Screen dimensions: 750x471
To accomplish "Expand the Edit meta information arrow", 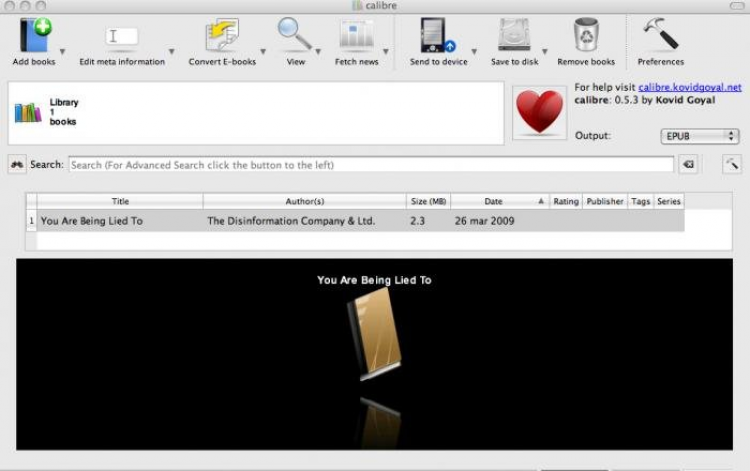I will (x=171, y=51).
